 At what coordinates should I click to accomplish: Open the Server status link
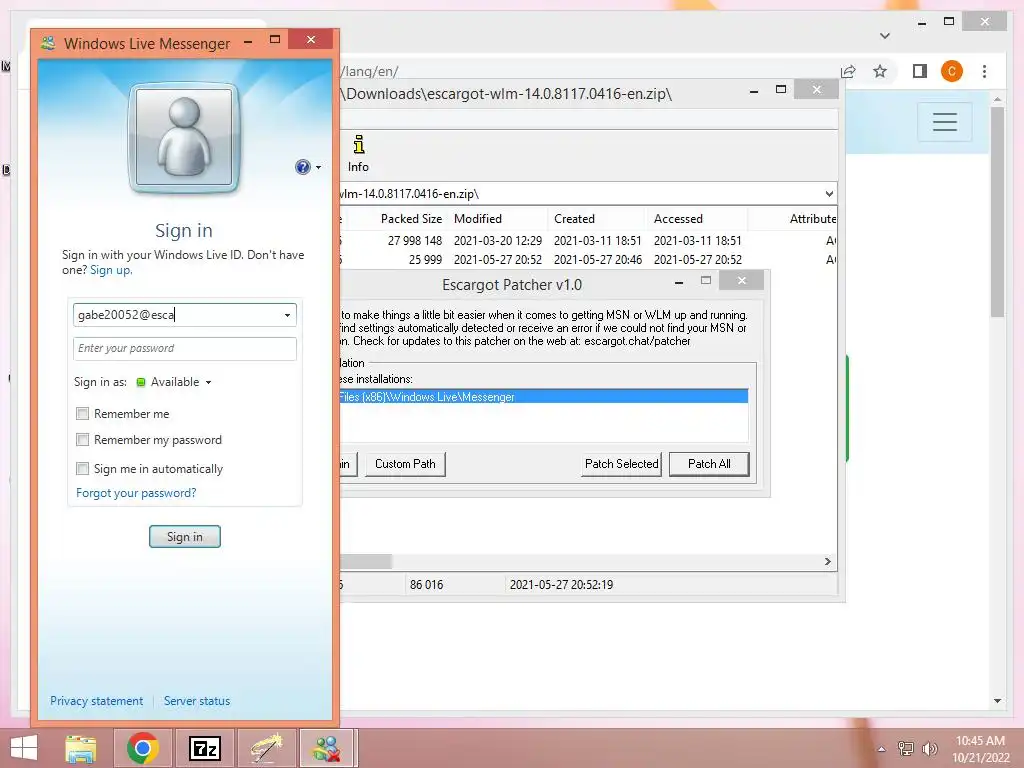[x=197, y=701]
